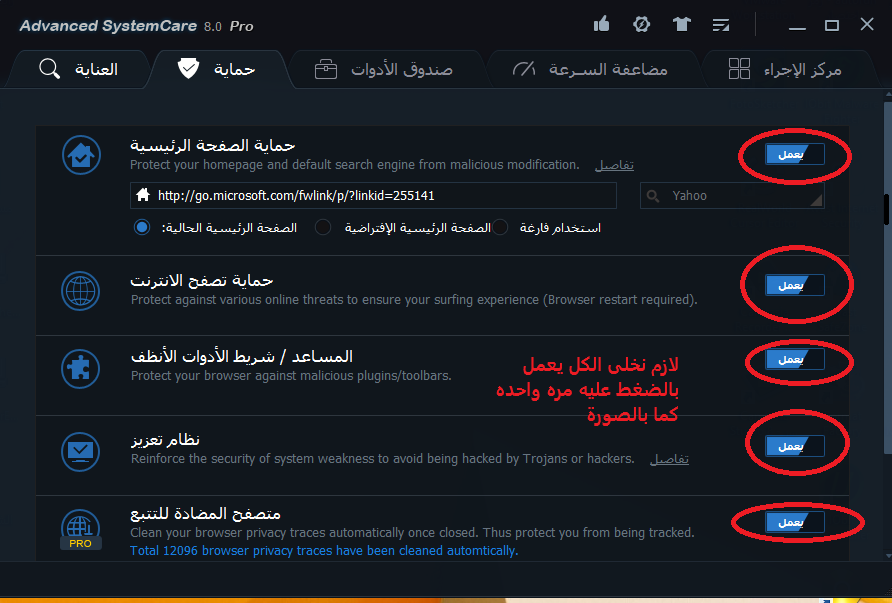Screen dimensions: 892x603
Task: Click heading حماية تصفح الانترنت
Action: point(202,280)
